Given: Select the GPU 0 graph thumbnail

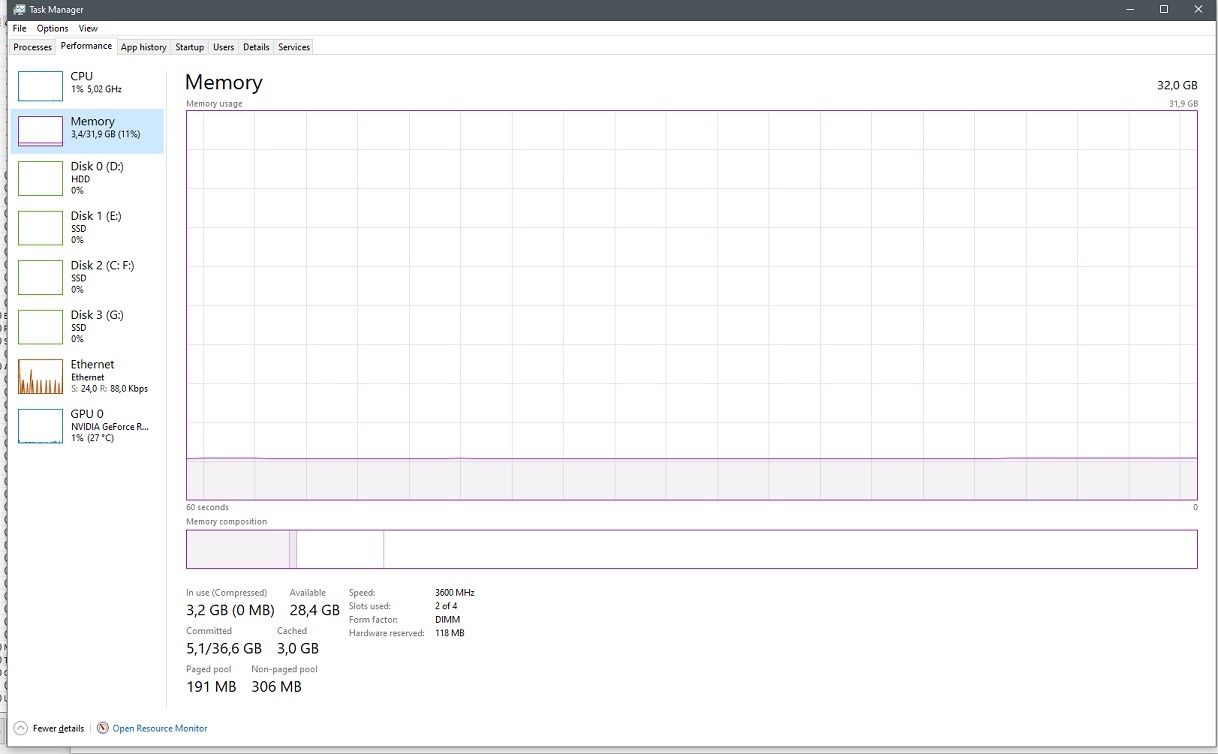Looking at the screenshot, I should [x=40, y=426].
